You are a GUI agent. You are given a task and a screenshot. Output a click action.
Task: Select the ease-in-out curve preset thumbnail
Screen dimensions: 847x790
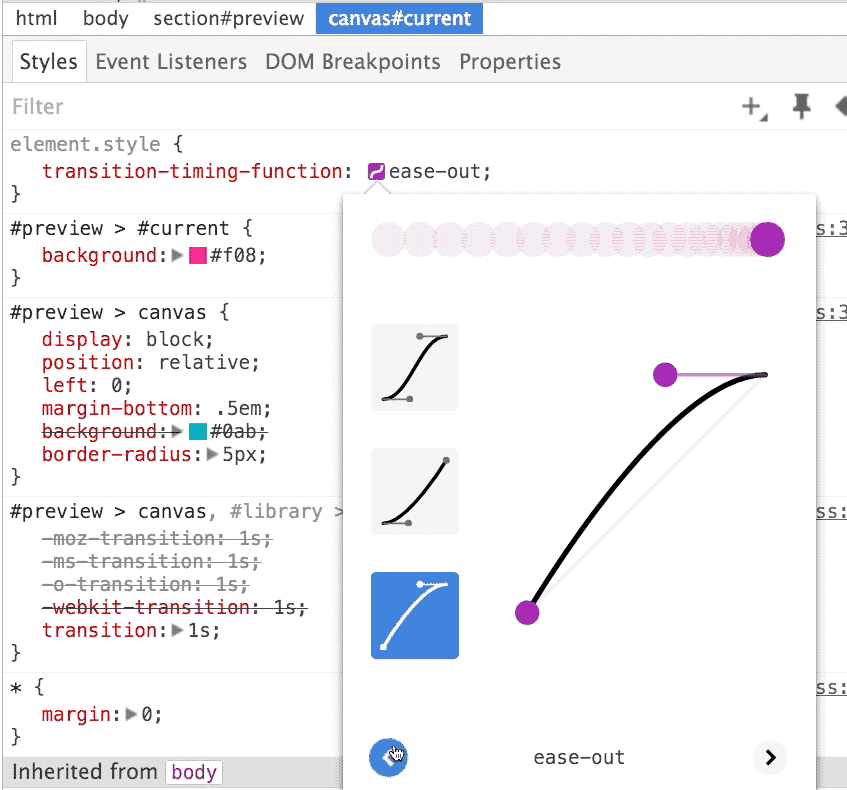[x=415, y=367]
